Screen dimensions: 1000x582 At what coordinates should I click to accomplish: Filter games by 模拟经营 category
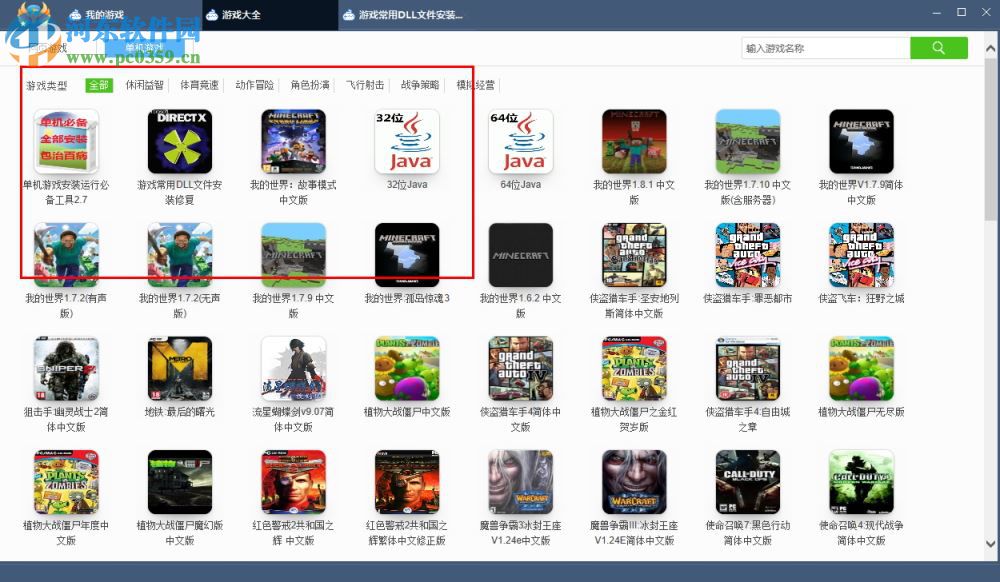click(x=476, y=85)
